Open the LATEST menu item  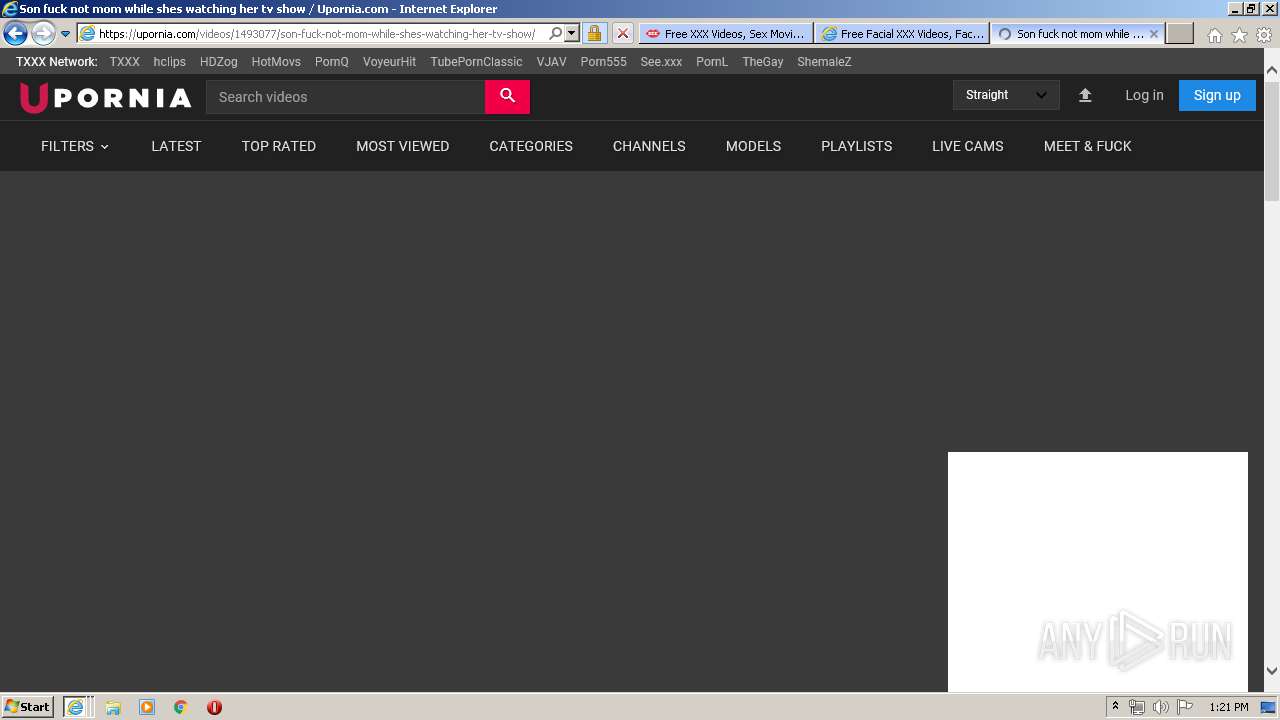tap(176, 146)
